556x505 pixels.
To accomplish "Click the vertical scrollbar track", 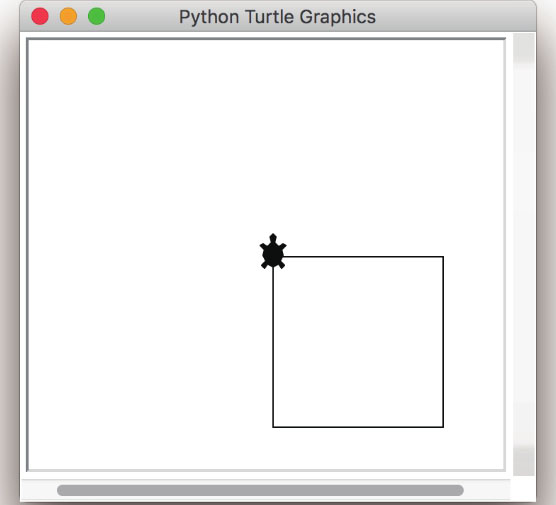I will [524, 255].
